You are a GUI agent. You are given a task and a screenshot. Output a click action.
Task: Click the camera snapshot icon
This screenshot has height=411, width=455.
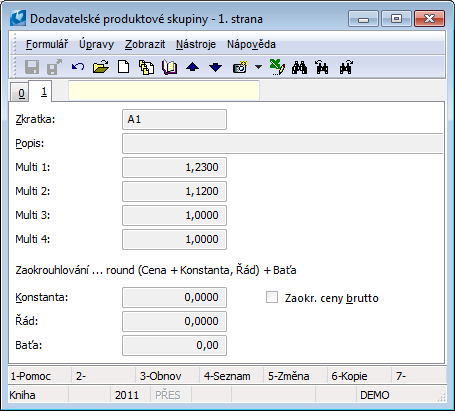pos(240,67)
